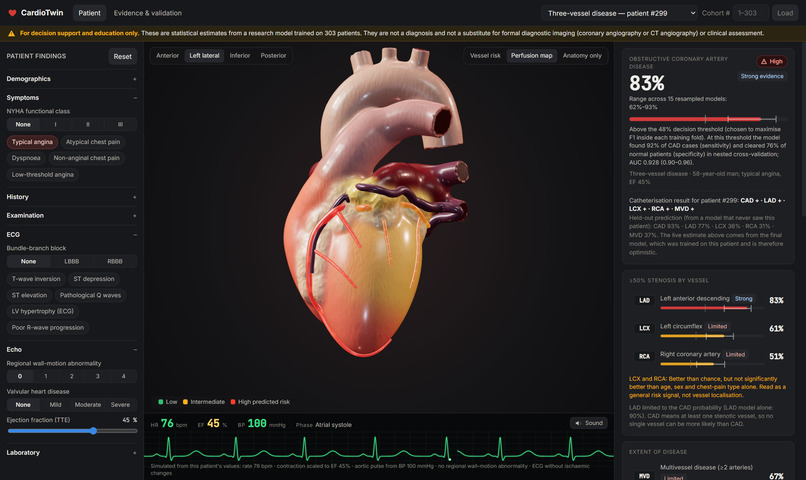Select LBBB bundle-branch block
The height and width of the screenshot is (480, 806).
(x=71, y=262)
